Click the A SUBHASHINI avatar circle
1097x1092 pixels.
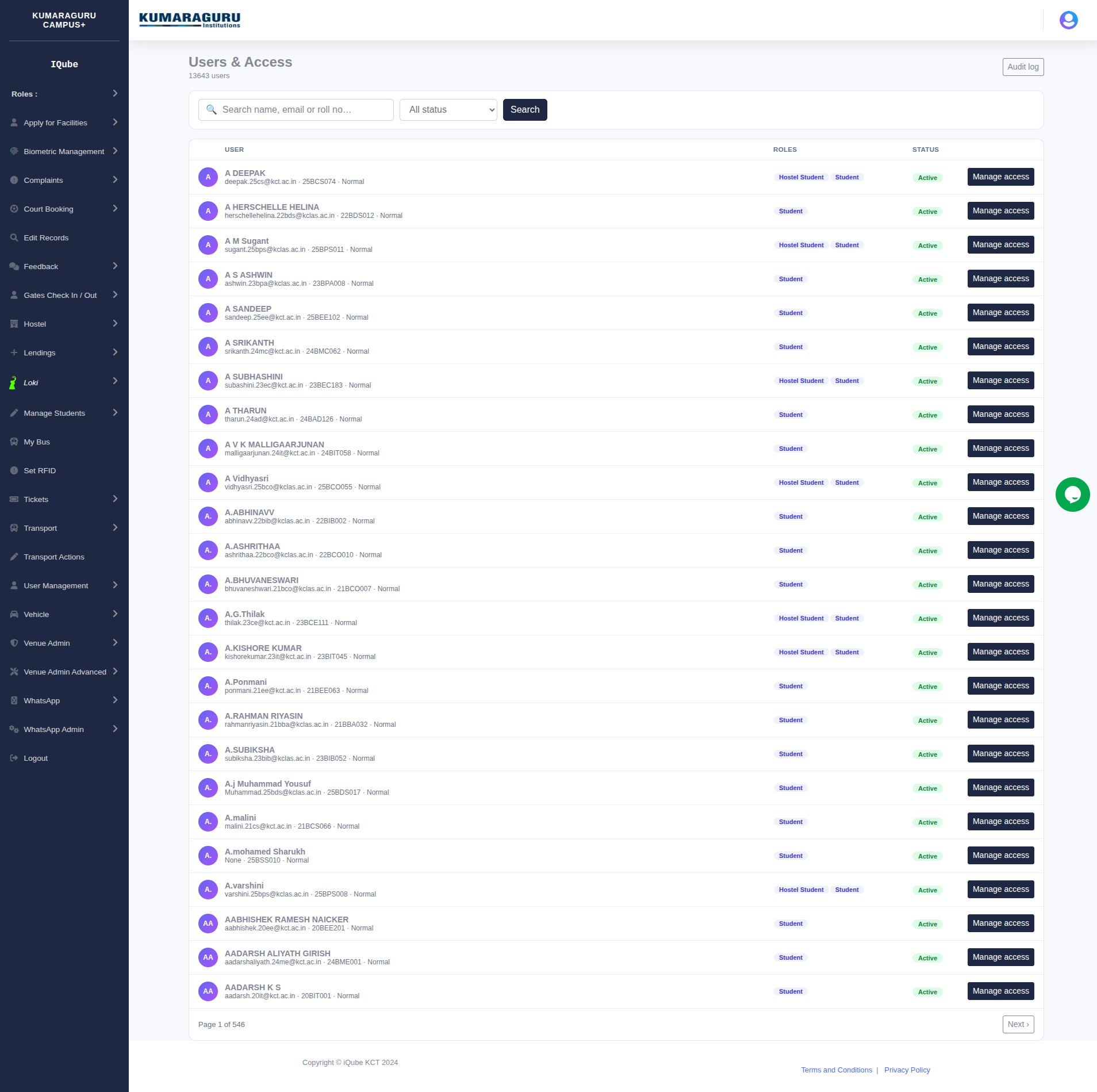(208, 381)
